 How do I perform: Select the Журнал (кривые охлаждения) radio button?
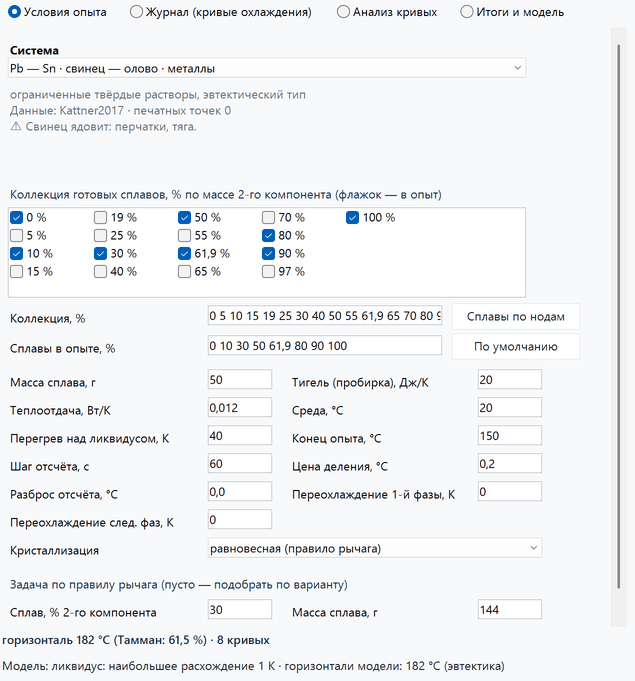click(x=136, y=12)
